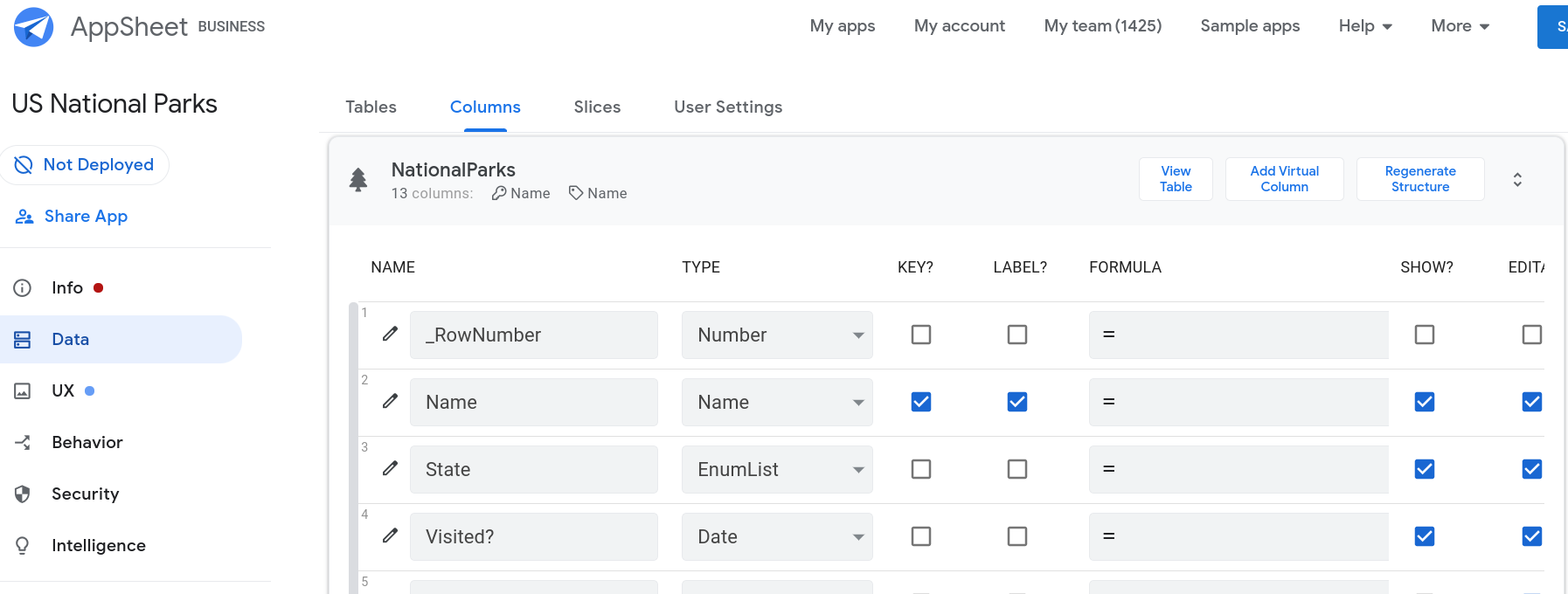Click the formula field for Name row
The width and height of the screenshot is (1568, 594).
pyautogui.click(x=1238, y=402)
